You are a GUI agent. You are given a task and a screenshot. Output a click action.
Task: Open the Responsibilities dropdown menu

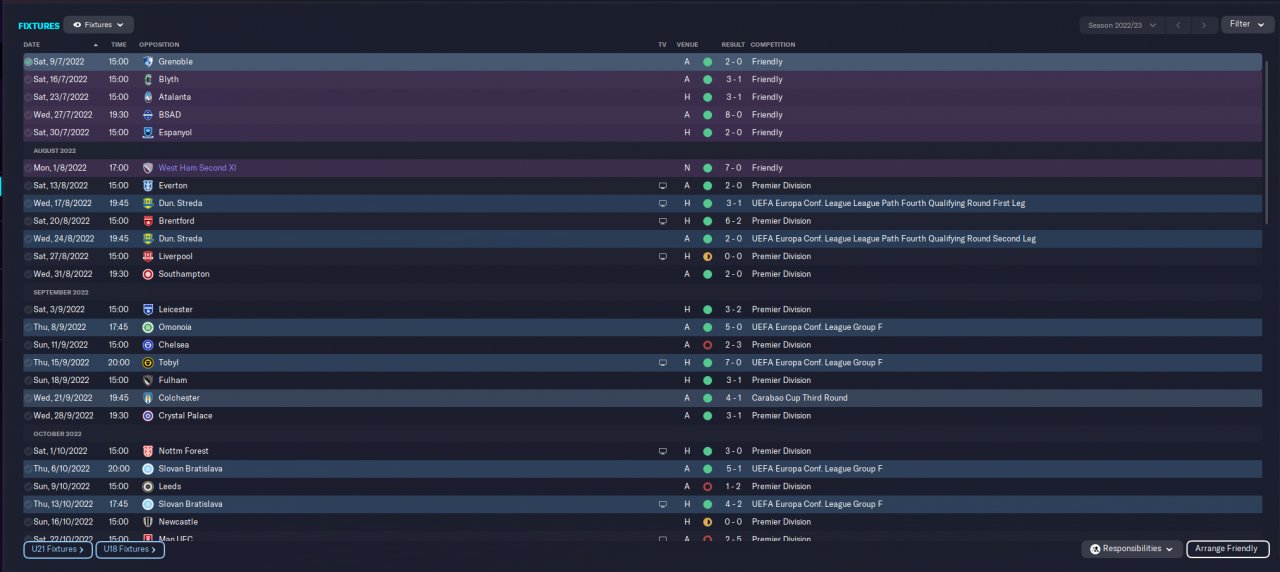tap(1131, 549)
